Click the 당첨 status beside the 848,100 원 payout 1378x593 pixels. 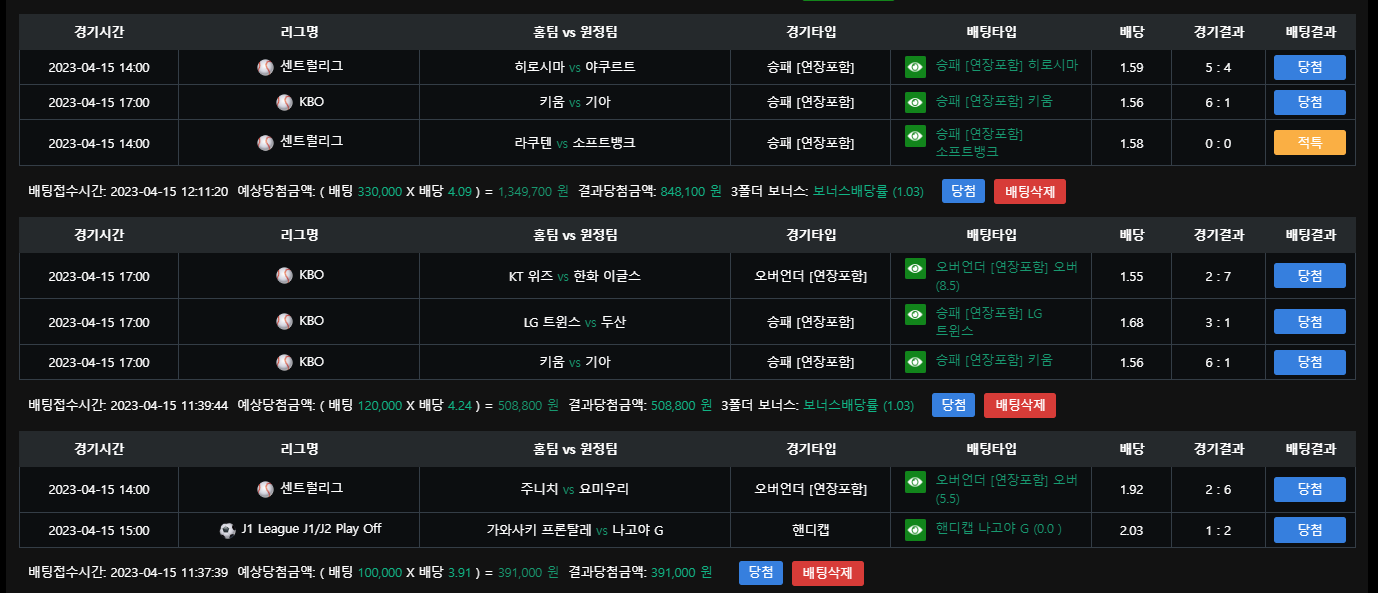coord(963,192)
